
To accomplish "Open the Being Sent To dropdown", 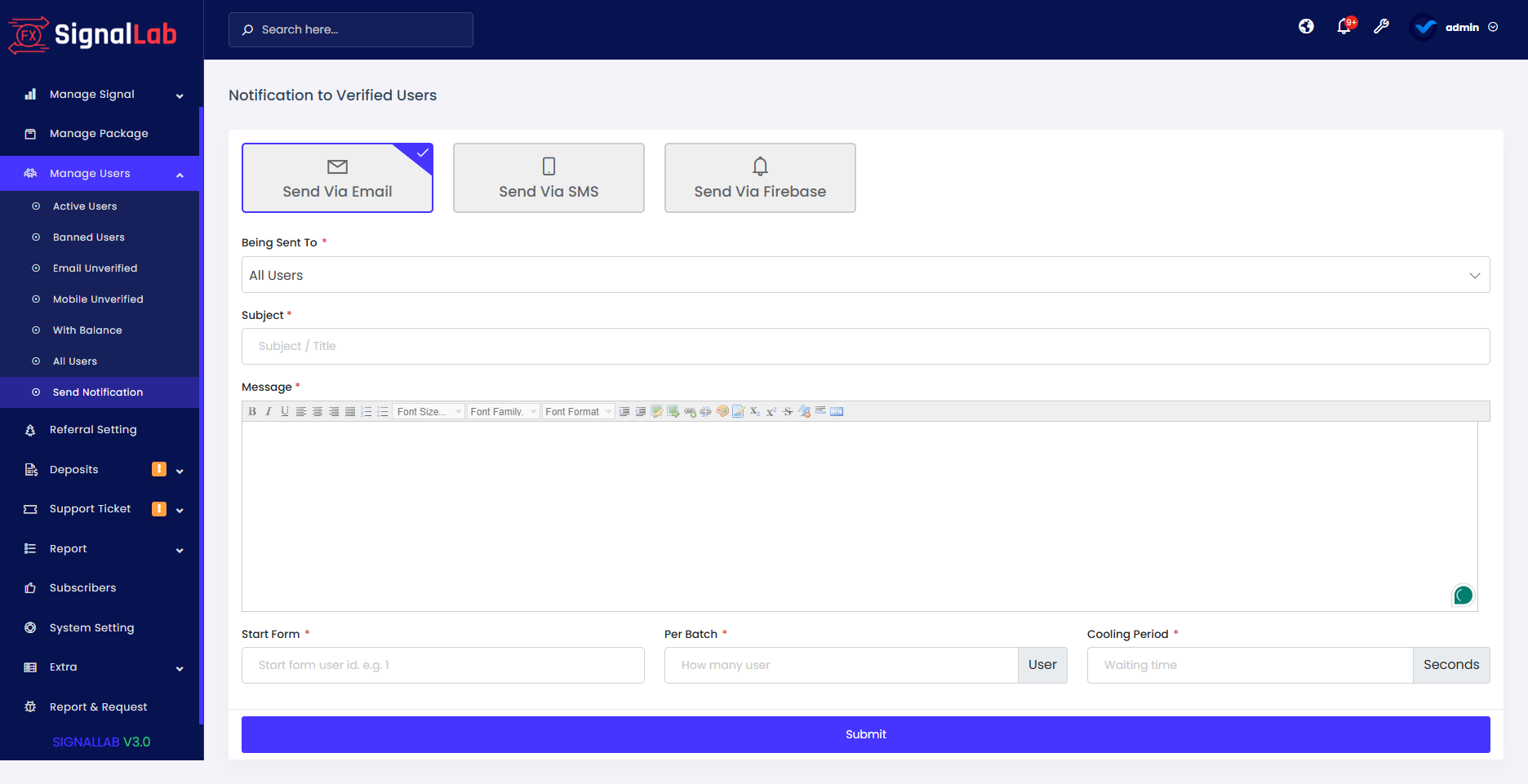I will 865,274.
